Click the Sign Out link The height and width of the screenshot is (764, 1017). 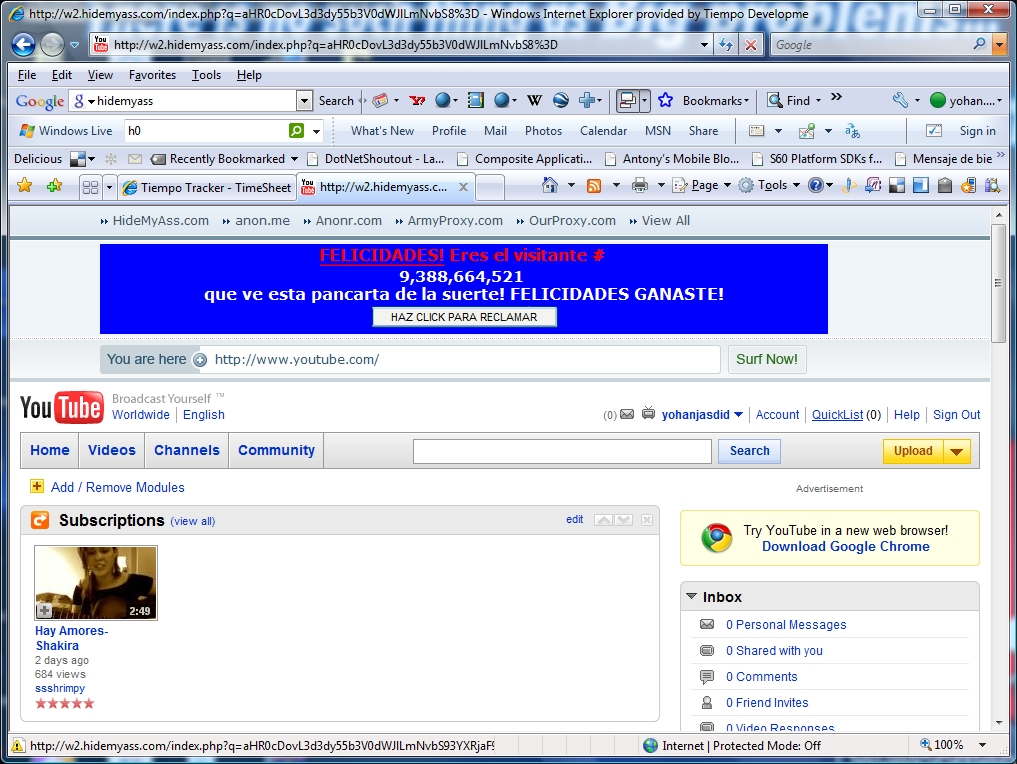pos(956,414)
